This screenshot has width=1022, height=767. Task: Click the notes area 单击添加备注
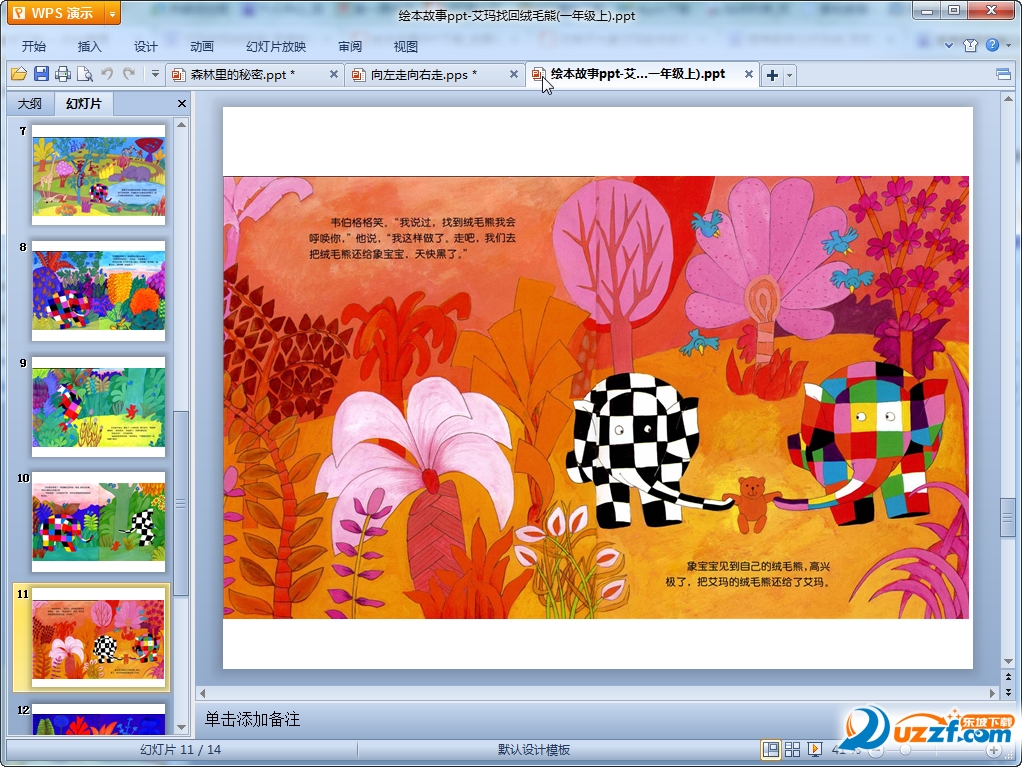click(252, 719)
